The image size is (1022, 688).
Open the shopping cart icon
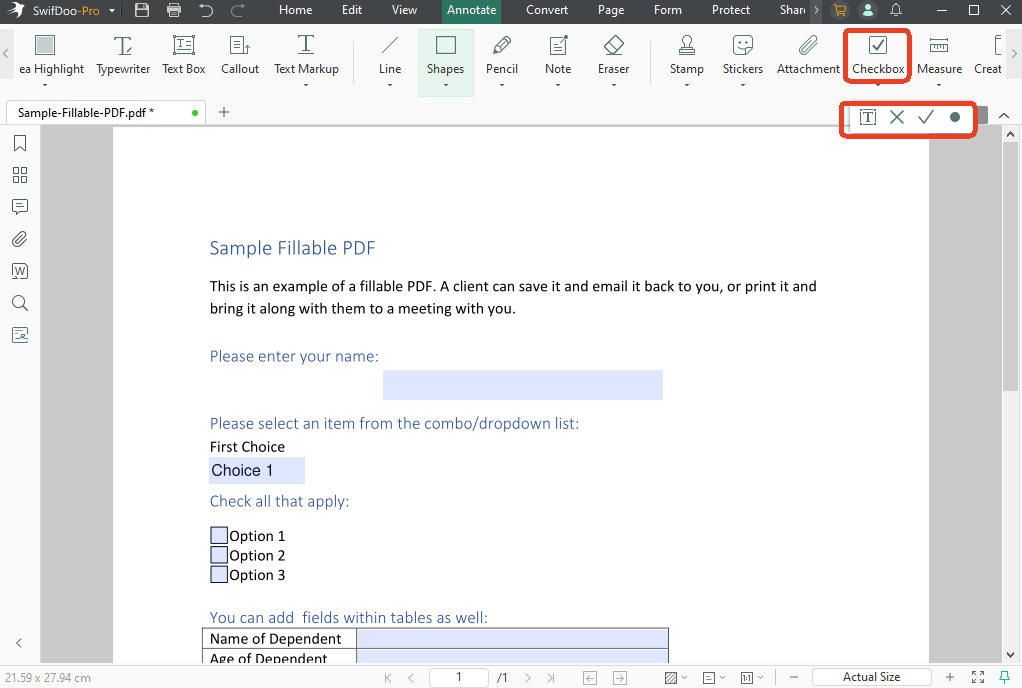[840, 10]
